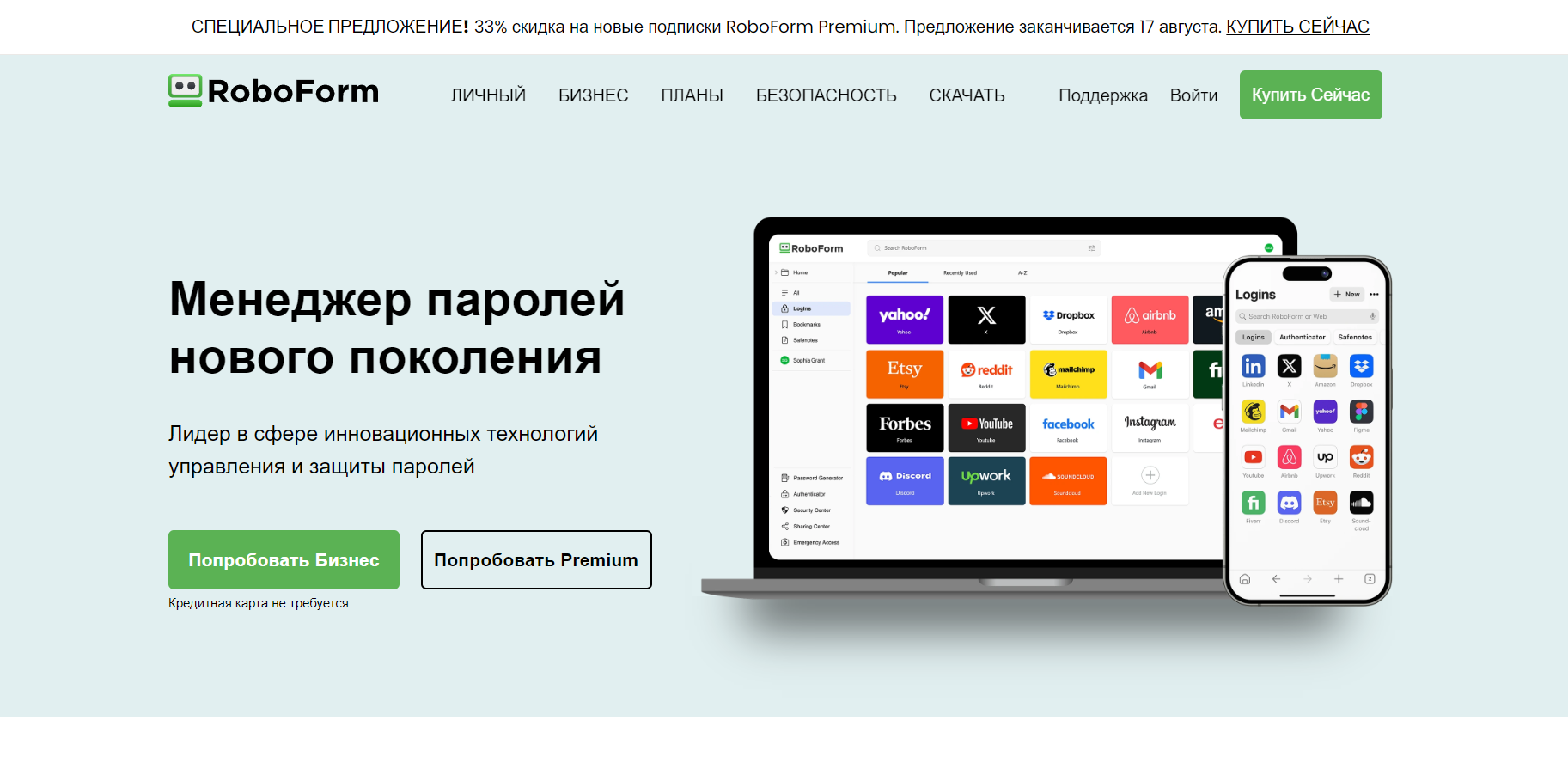Open Sharing Center in the laptop sidebar

point(806,527)
